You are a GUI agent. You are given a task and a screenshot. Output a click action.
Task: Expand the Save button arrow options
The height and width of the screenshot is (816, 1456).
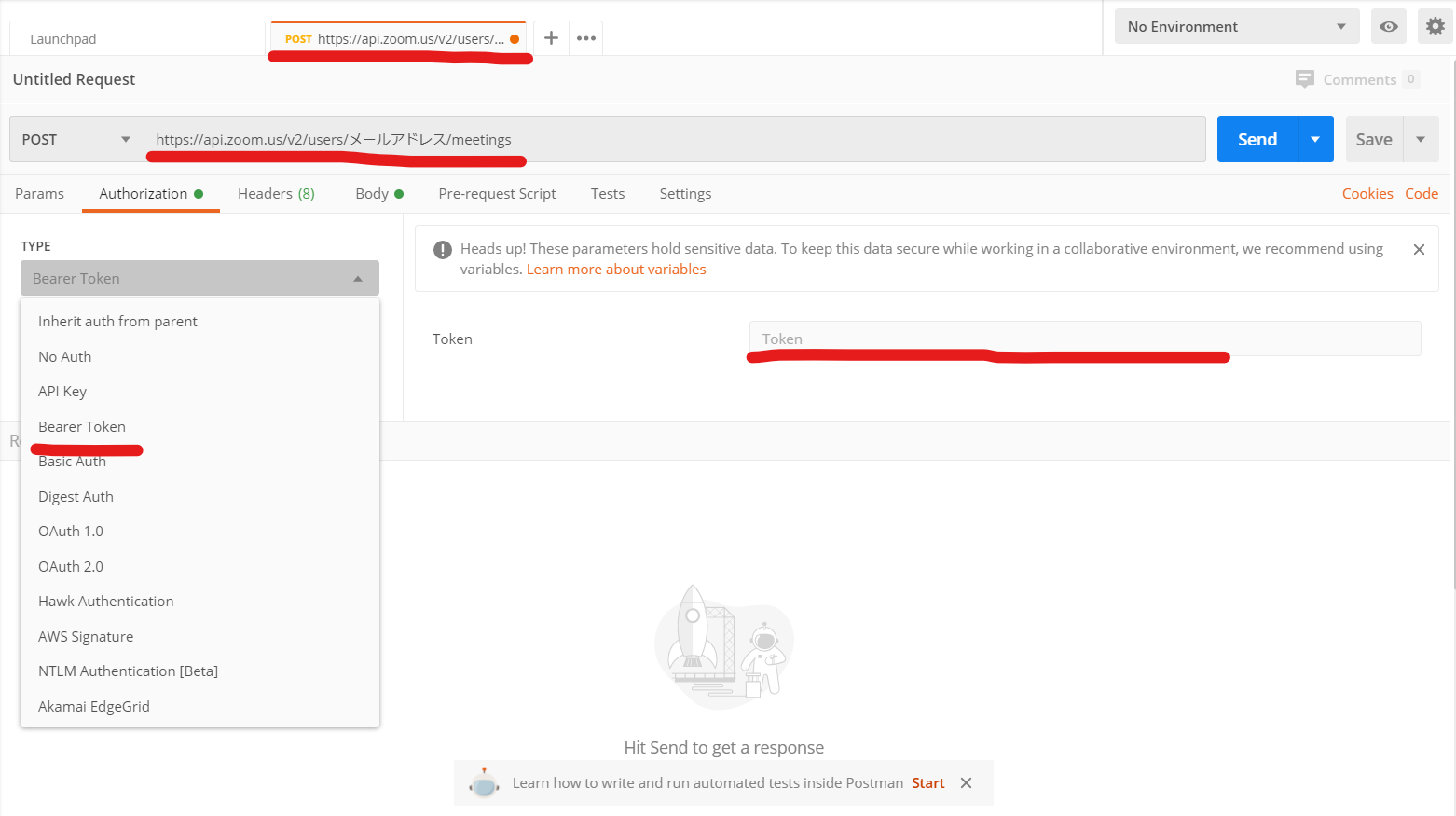coord(1421,139)
